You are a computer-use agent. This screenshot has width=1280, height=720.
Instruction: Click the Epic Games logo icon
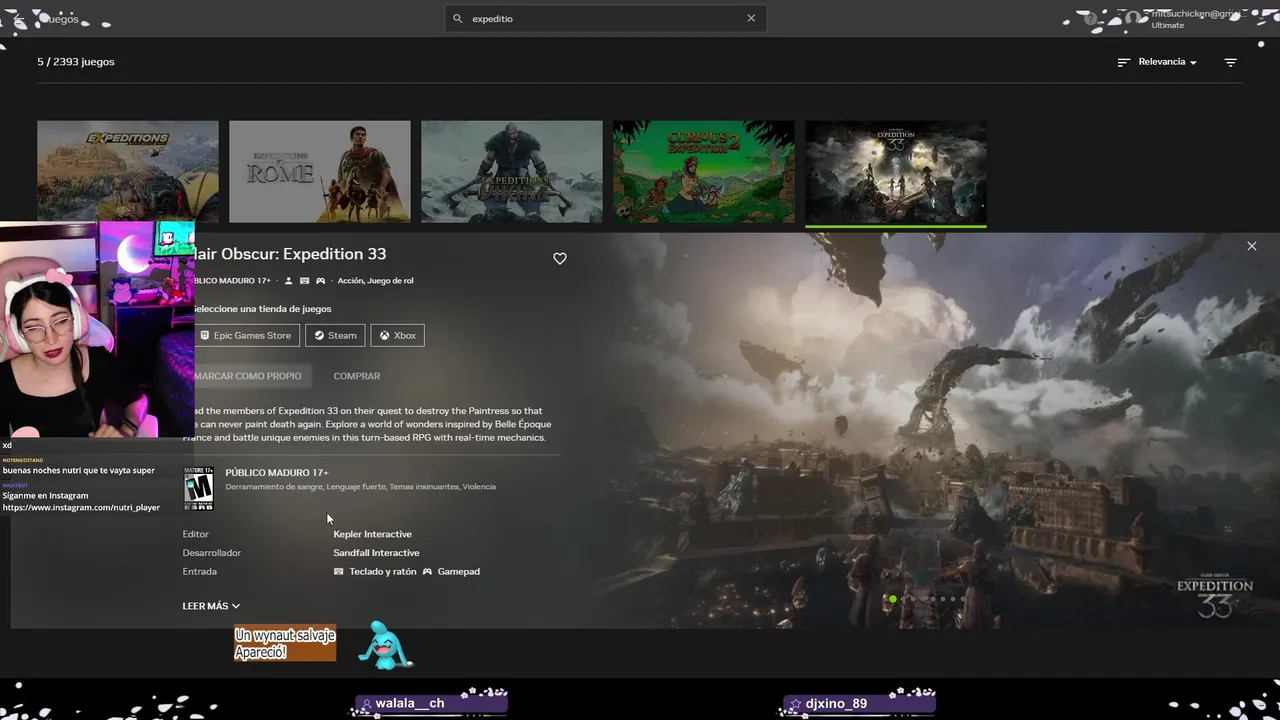205,335
